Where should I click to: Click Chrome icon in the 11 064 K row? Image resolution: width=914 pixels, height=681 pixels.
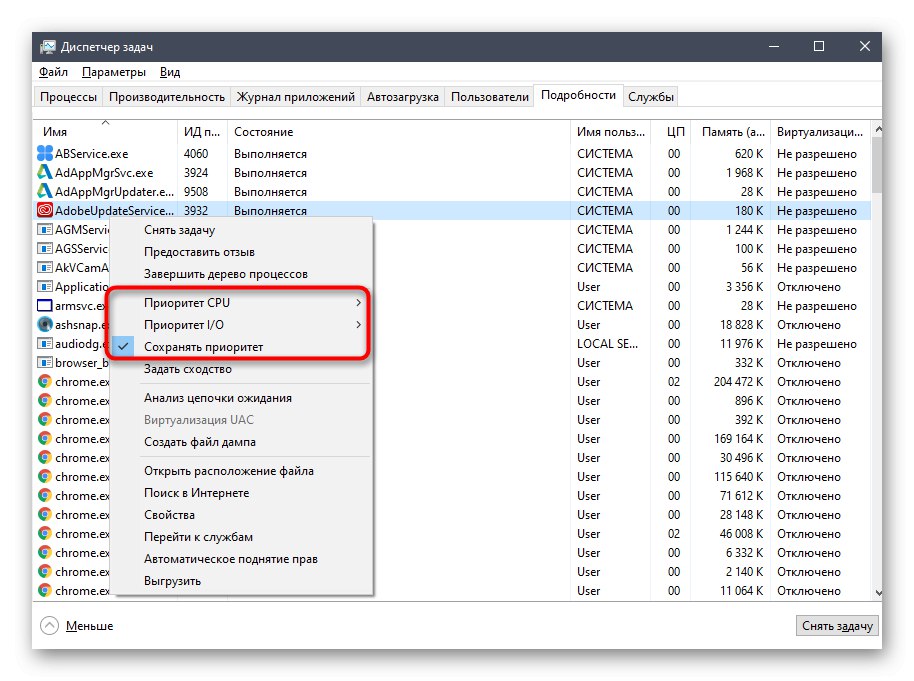click(45, 590)
